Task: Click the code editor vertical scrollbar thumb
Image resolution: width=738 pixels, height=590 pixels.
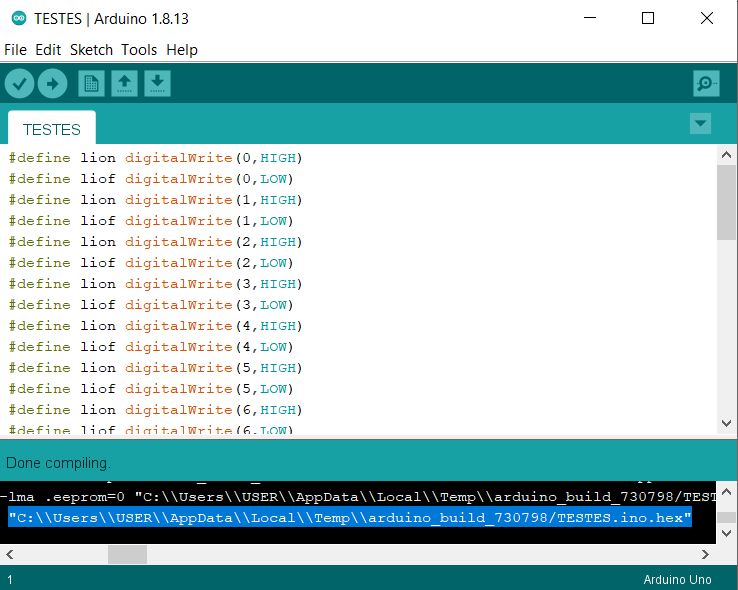Action: 726,200
